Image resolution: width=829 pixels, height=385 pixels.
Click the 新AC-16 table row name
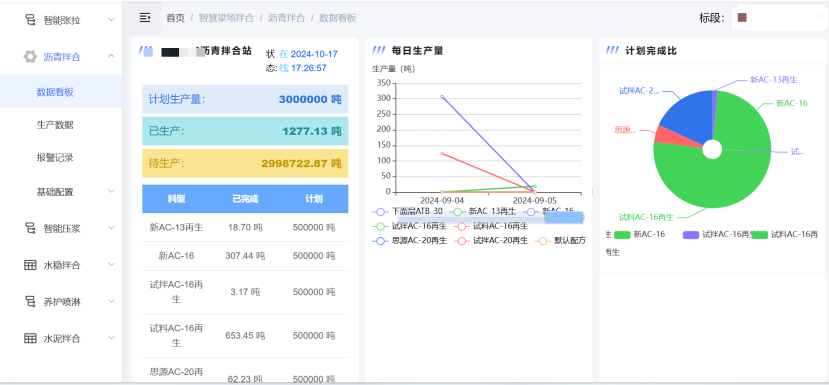coord(177,256)
